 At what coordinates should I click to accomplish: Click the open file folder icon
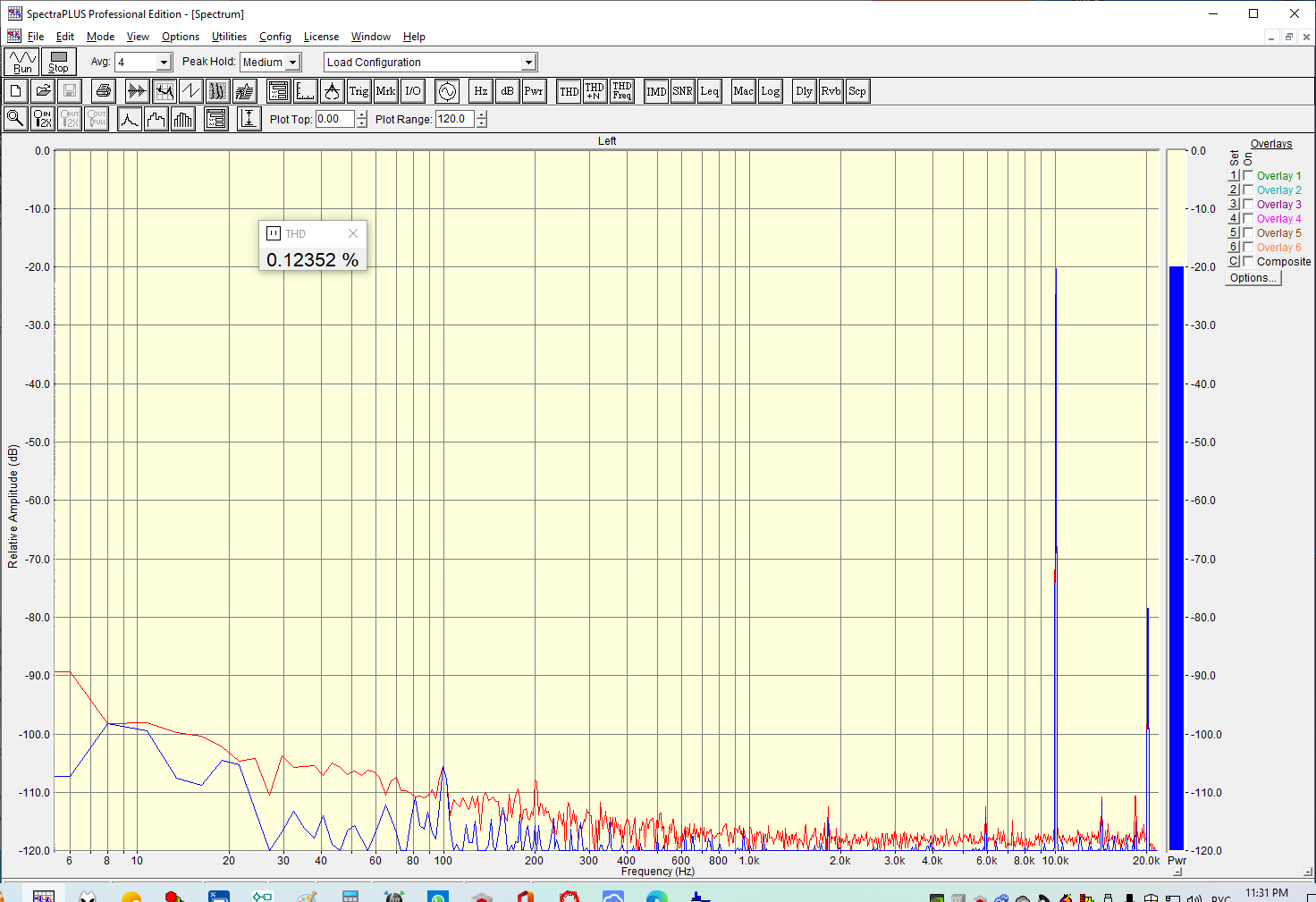coord(43,91)
